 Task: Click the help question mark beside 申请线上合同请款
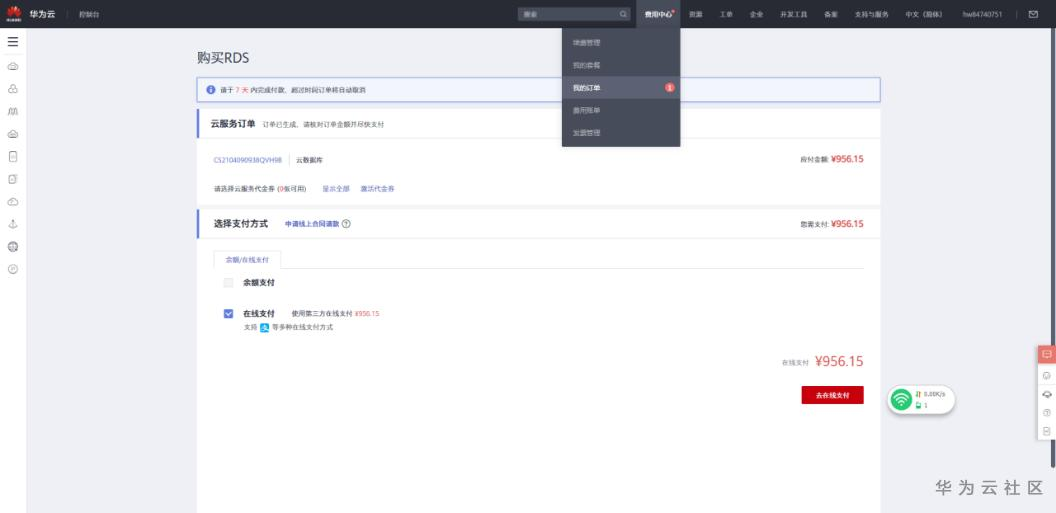coord(346,224)
